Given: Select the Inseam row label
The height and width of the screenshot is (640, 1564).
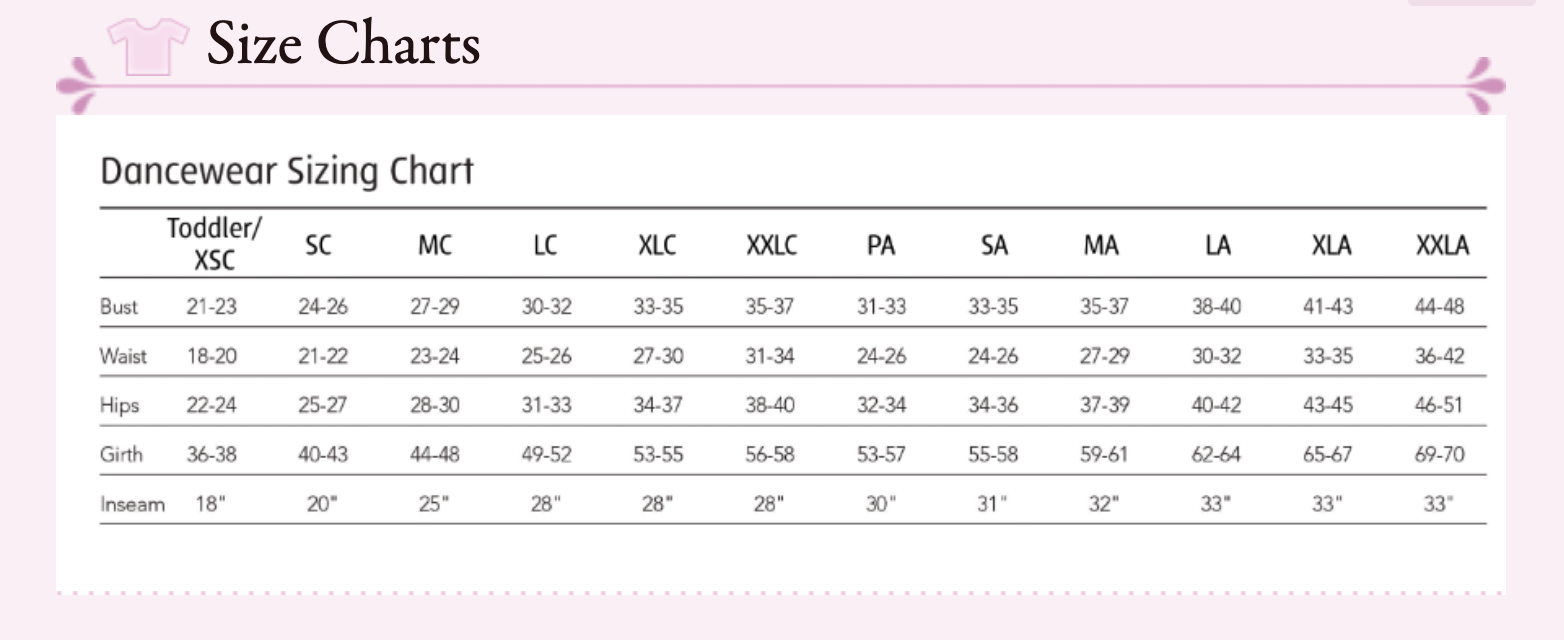Looking at the screenshot, I should click(132, 504).
